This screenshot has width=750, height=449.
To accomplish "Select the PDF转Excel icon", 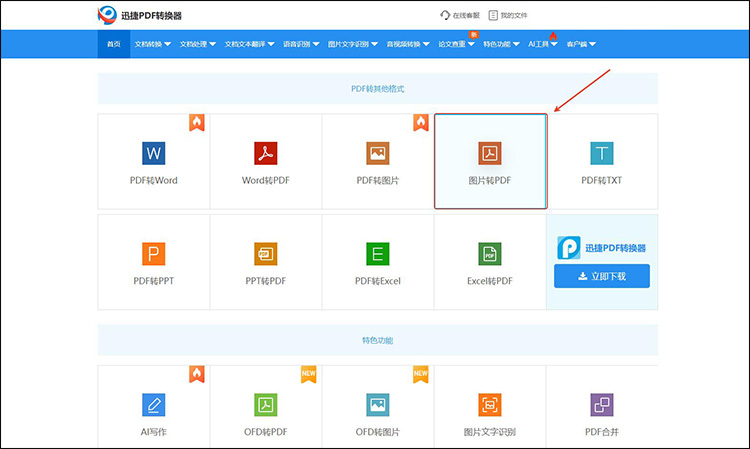I will (377, 253).
